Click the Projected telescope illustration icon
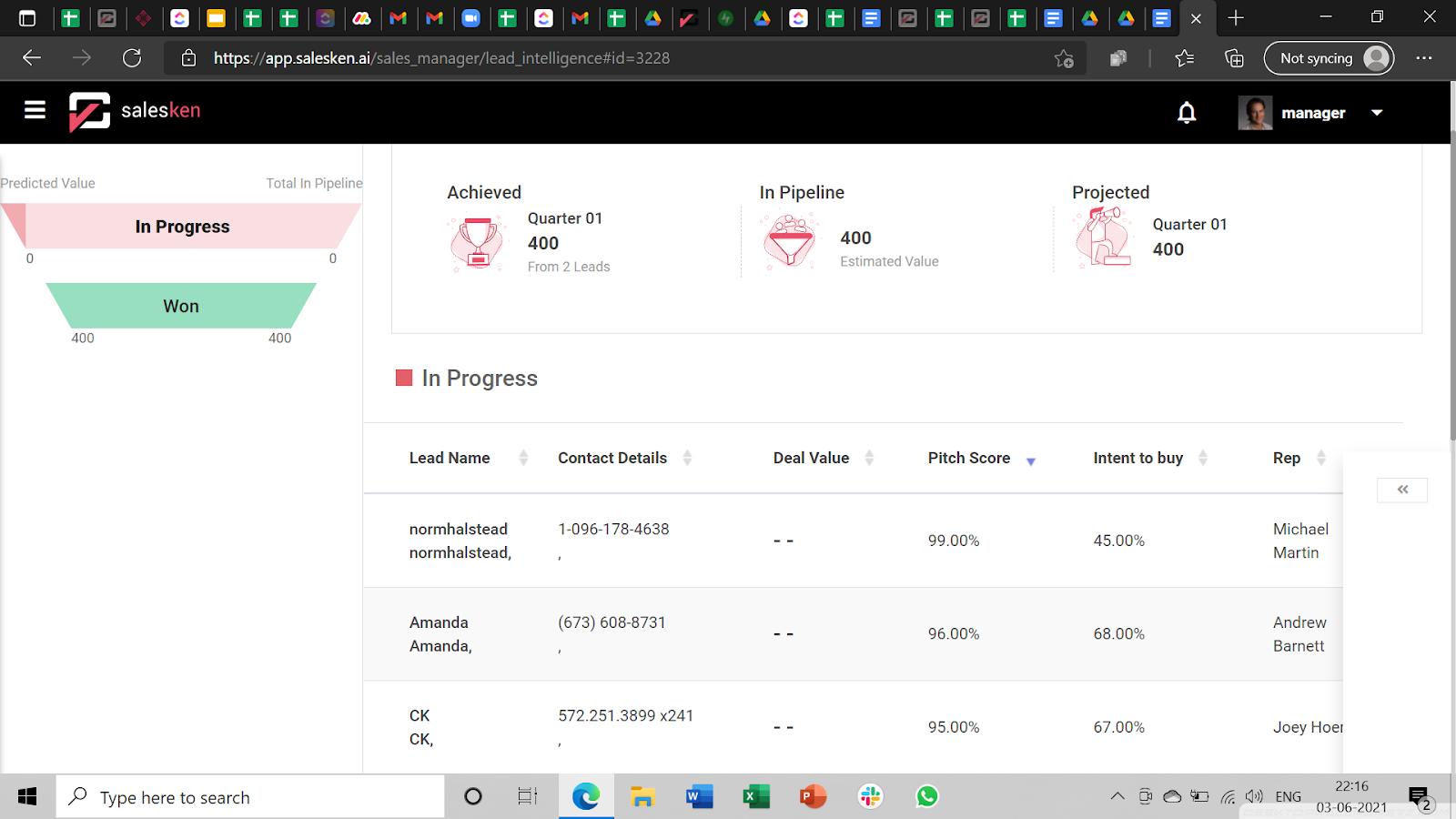The width and height of the screenshot is (1456, 819). point(1103,238)
